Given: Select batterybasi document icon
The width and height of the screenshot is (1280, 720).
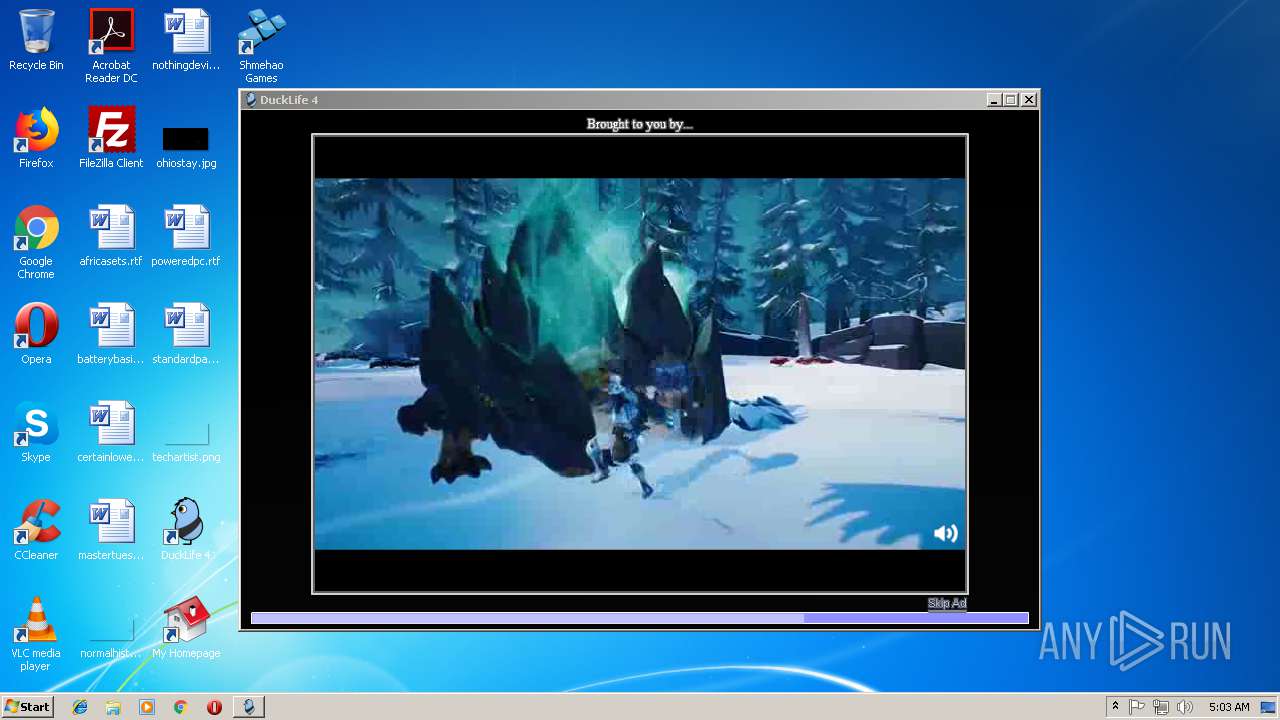Looking at the screenshot, I should [x=111, y=334].
